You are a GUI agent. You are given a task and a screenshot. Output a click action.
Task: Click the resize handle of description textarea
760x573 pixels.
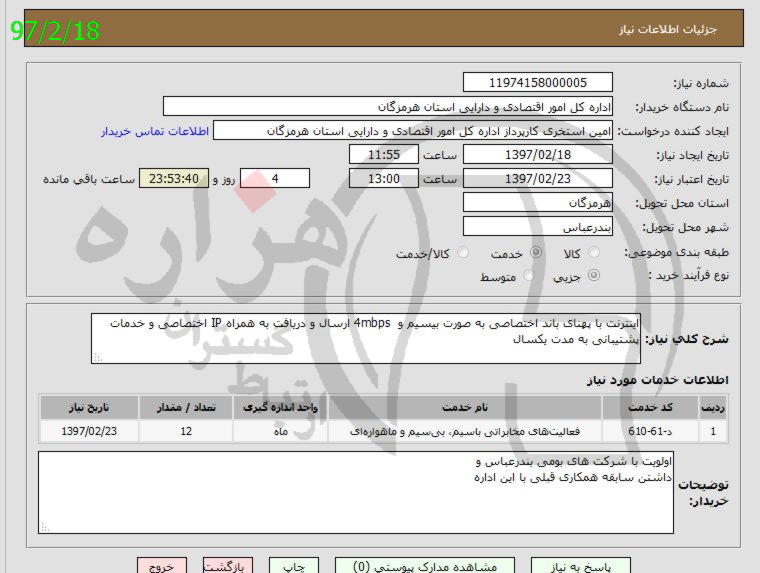(x=97, y=358)
